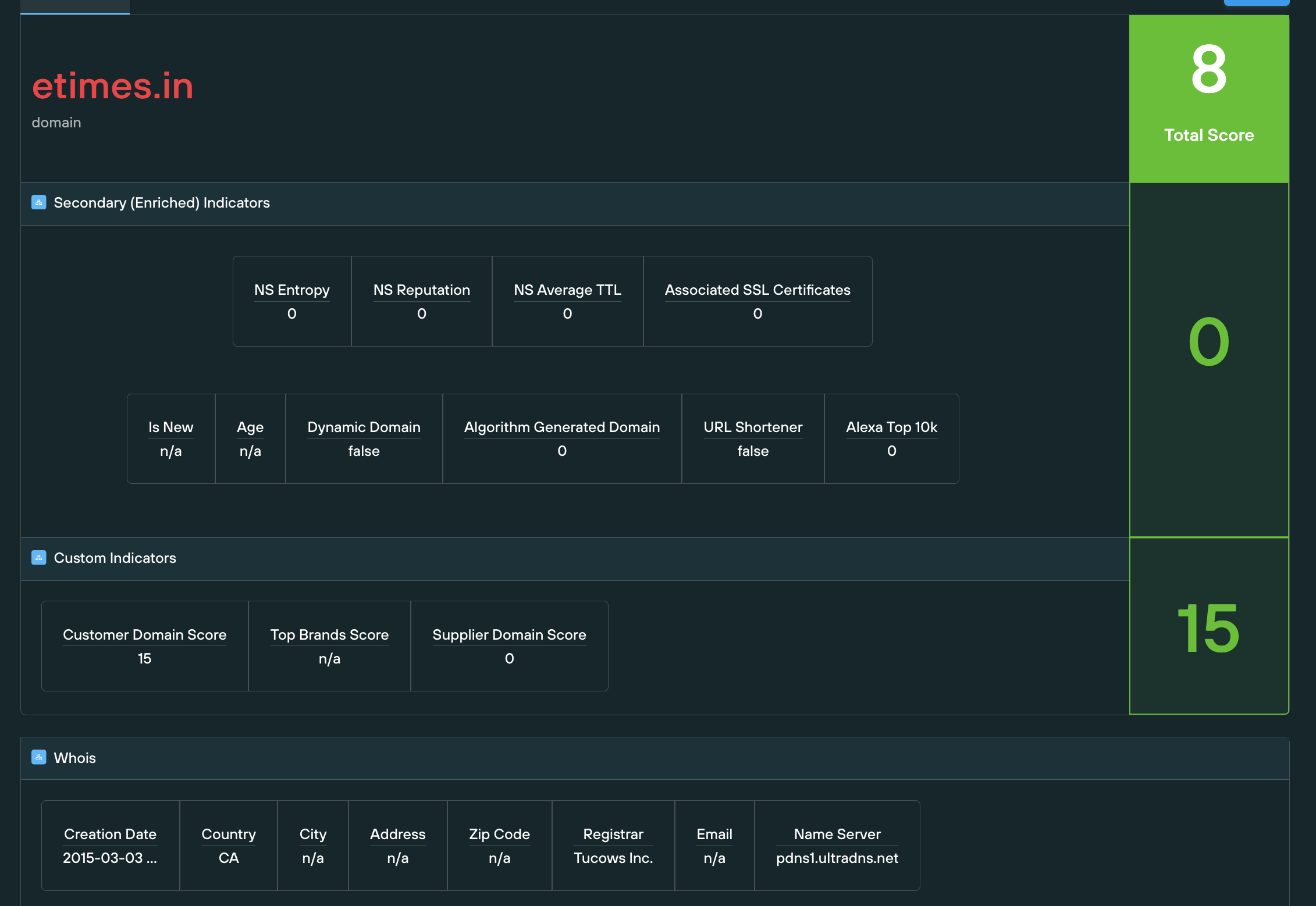
Task: Click the Custom Indicators header text
Action: click(x=115, y=558)
